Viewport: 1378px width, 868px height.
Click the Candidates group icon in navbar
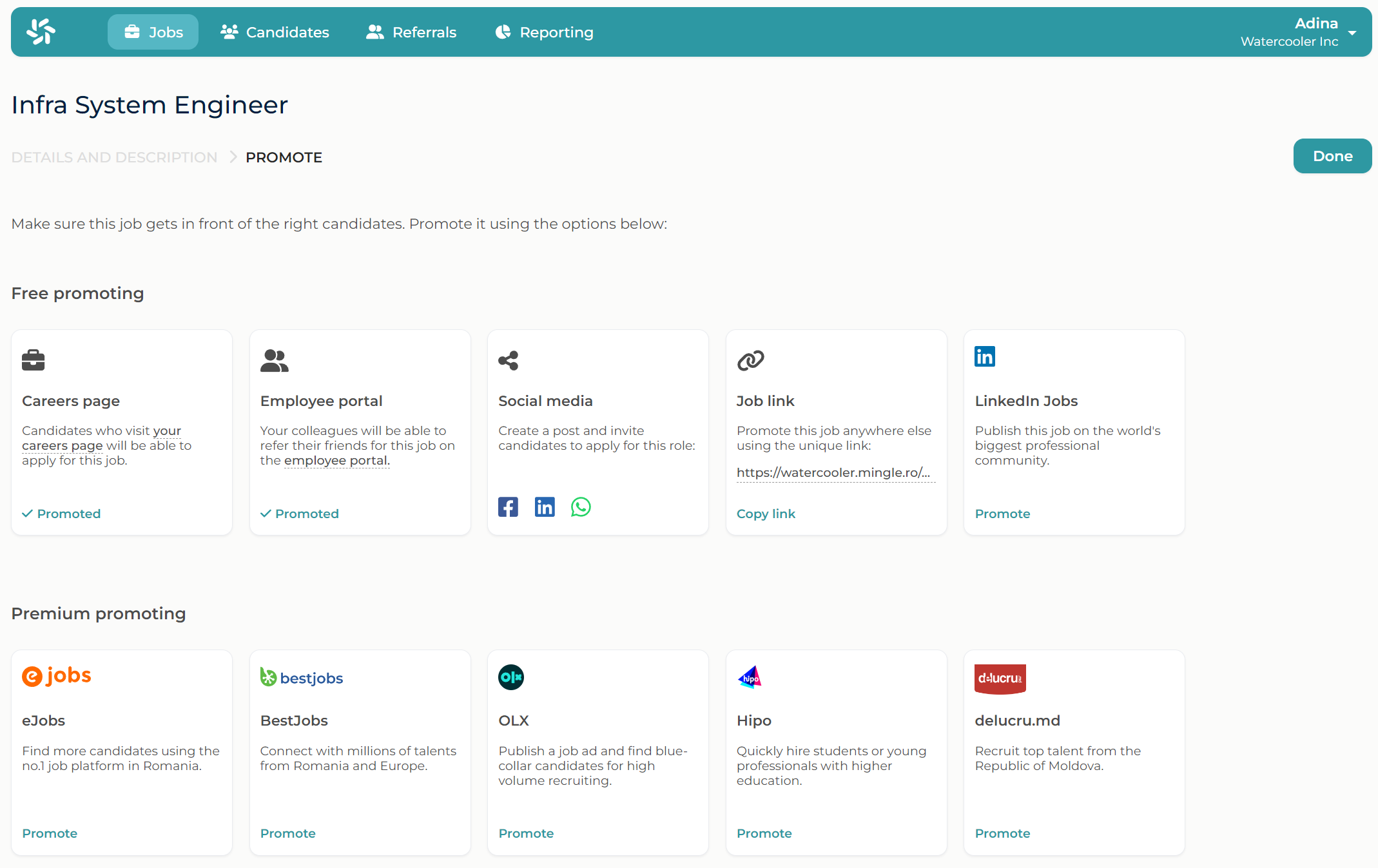(x=229, y=32)
